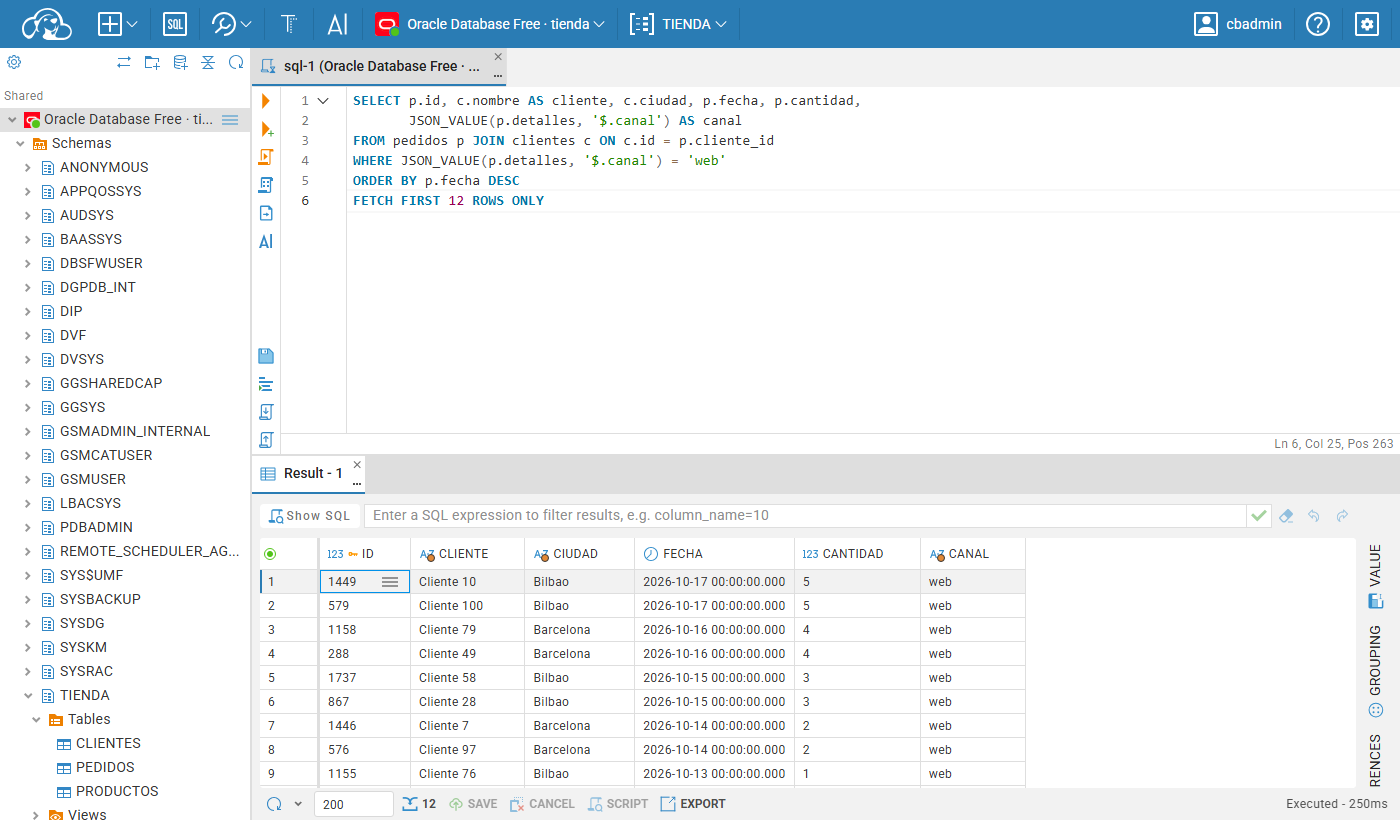
Task: Collapse the Tables folder
Action: pyautogui.click(x=36, y=719)
